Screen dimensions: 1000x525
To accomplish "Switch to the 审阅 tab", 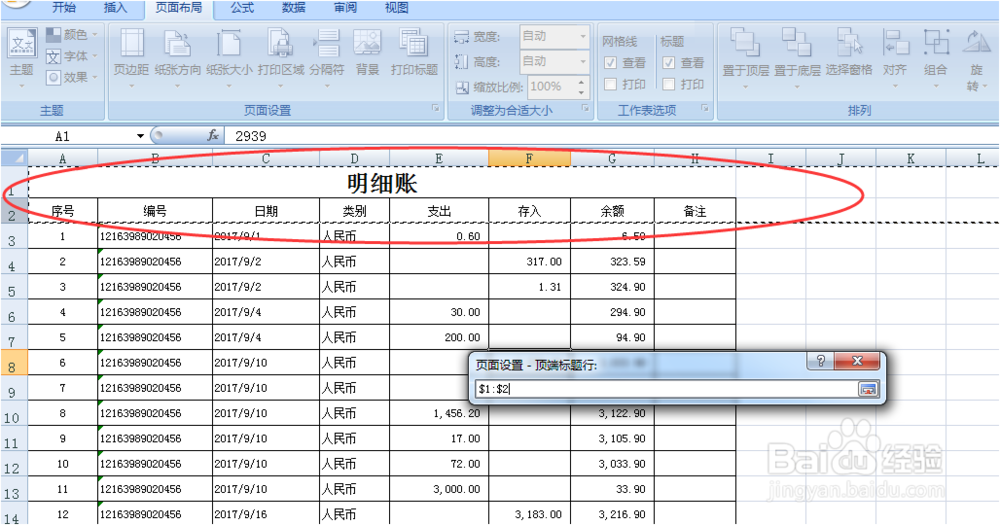I will tap(345, 8).
